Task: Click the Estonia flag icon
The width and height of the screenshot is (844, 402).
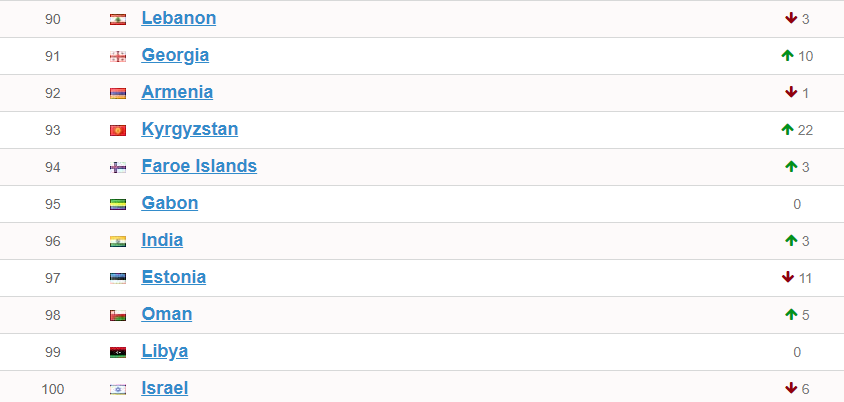Action: [x=118, y=278]
